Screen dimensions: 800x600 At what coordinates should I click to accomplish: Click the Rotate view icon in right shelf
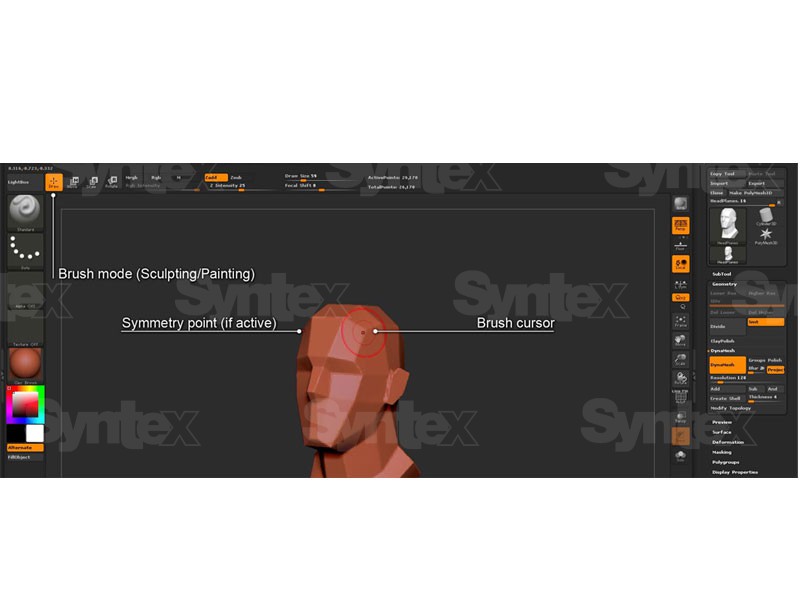click(x=681, y=379)
